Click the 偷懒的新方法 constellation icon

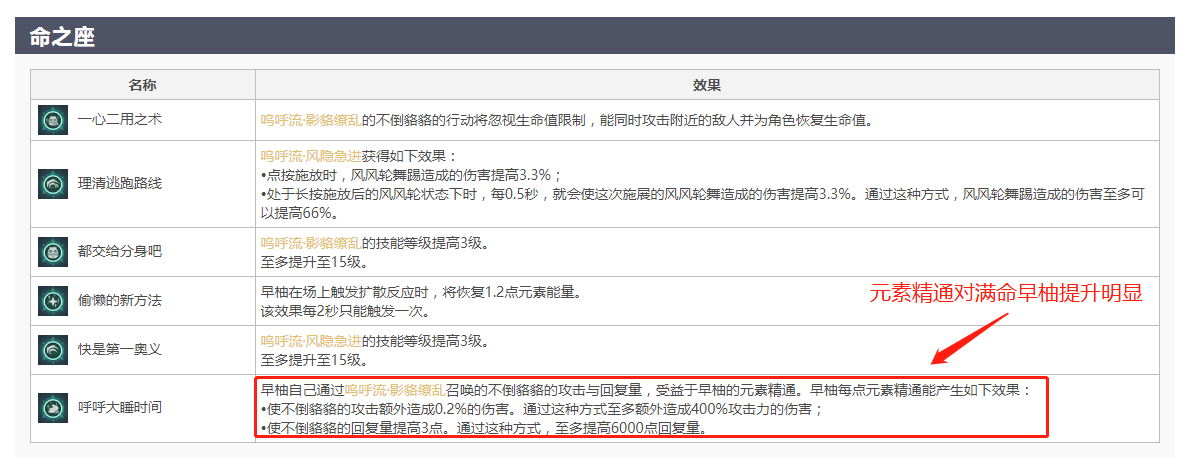(53, 301)
